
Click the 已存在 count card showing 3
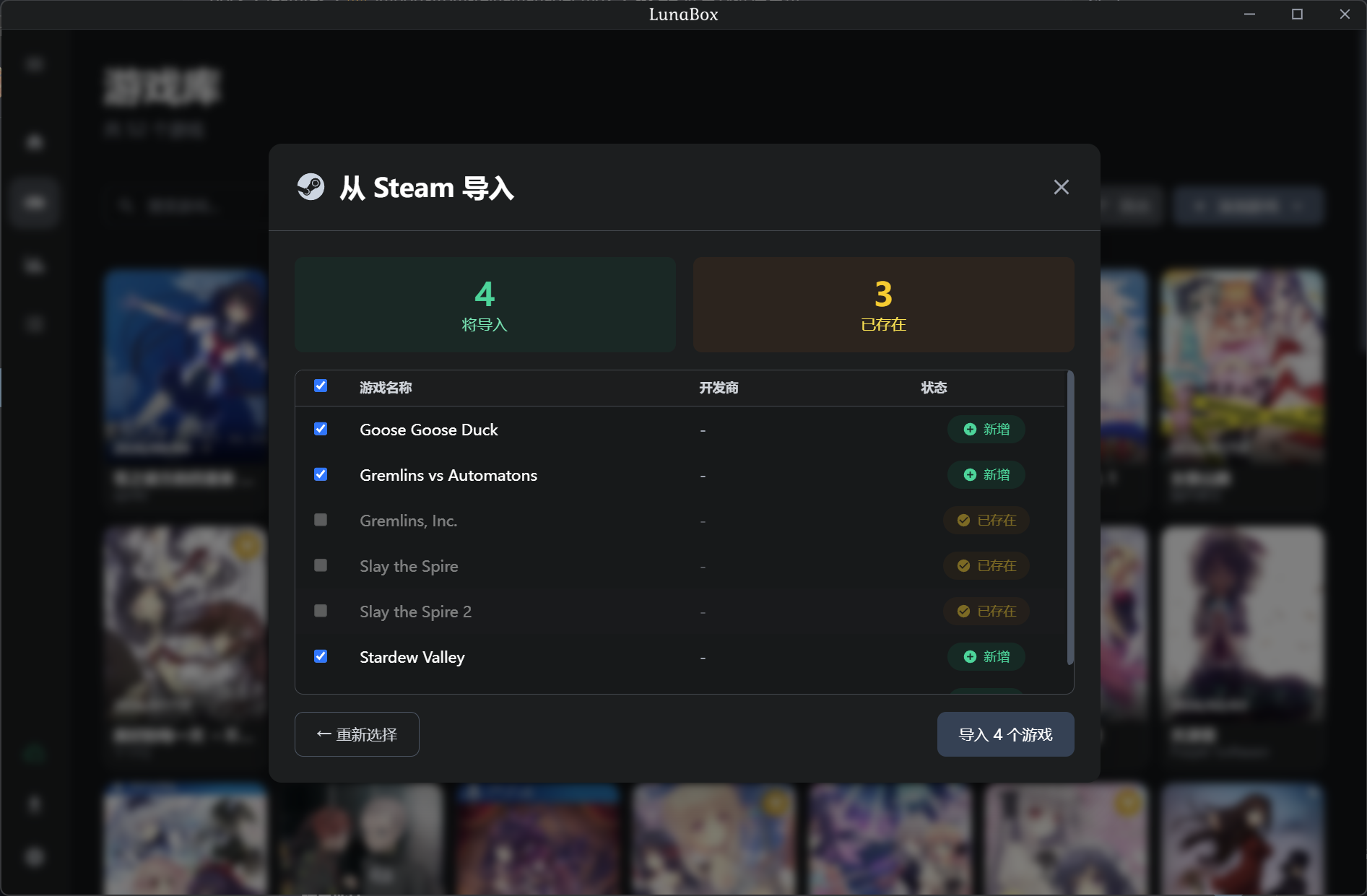click(x=883, y=305)
